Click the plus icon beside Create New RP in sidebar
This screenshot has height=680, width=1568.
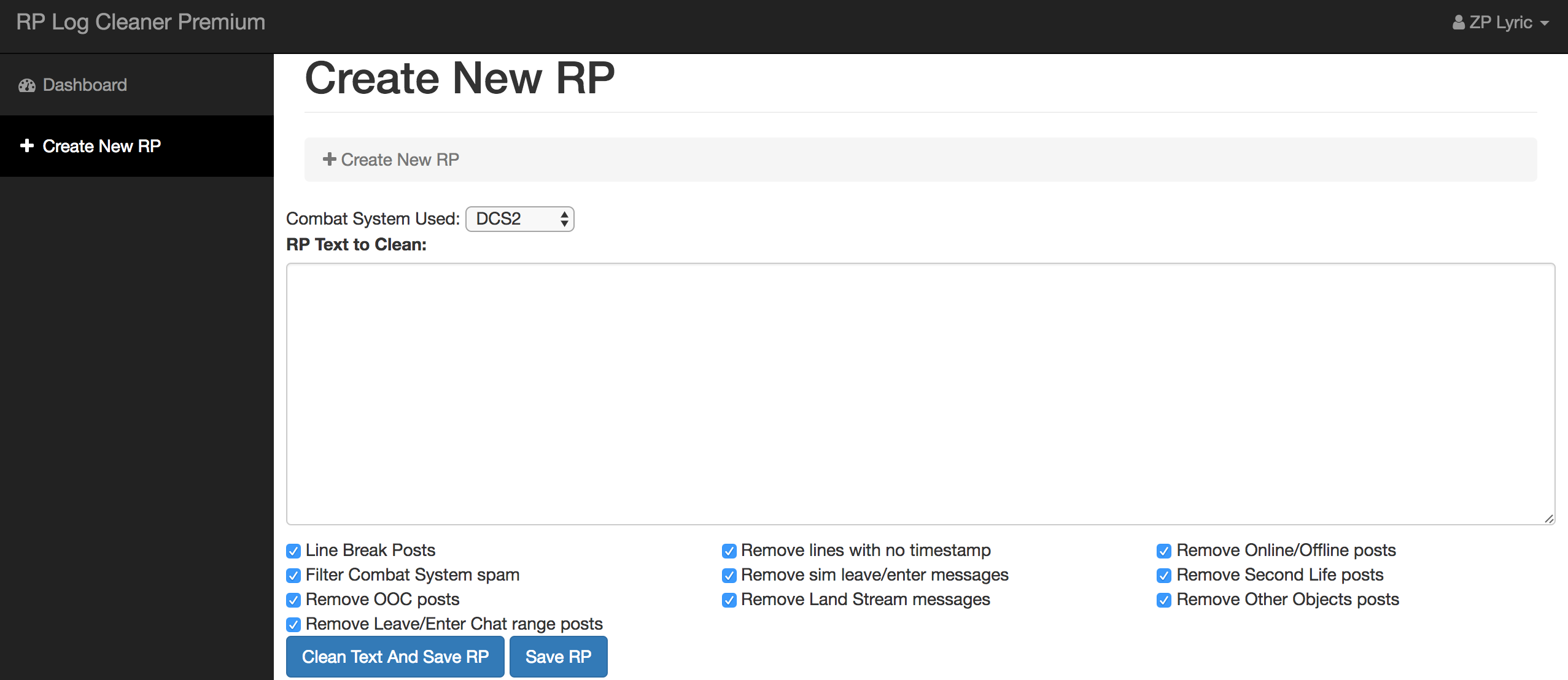(x=26, y=145)
